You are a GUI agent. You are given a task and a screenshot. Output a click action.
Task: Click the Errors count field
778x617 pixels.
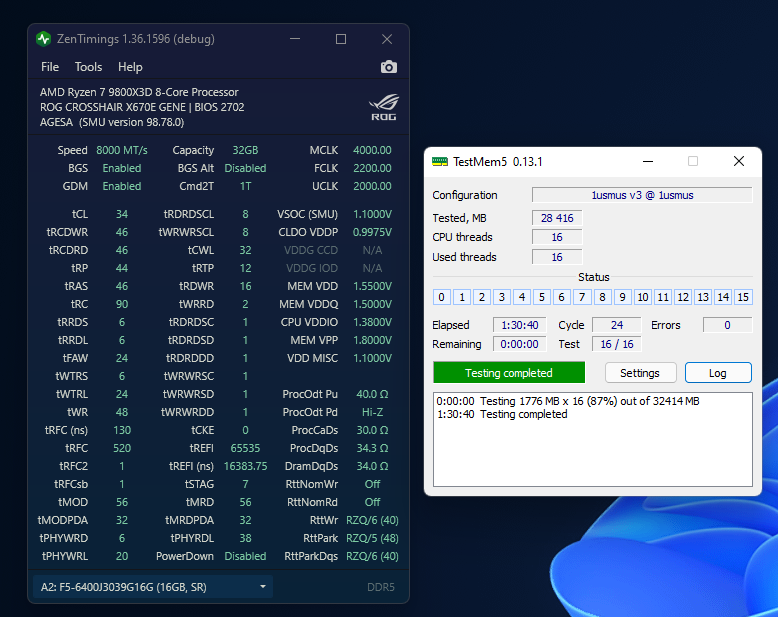[727, 325]
